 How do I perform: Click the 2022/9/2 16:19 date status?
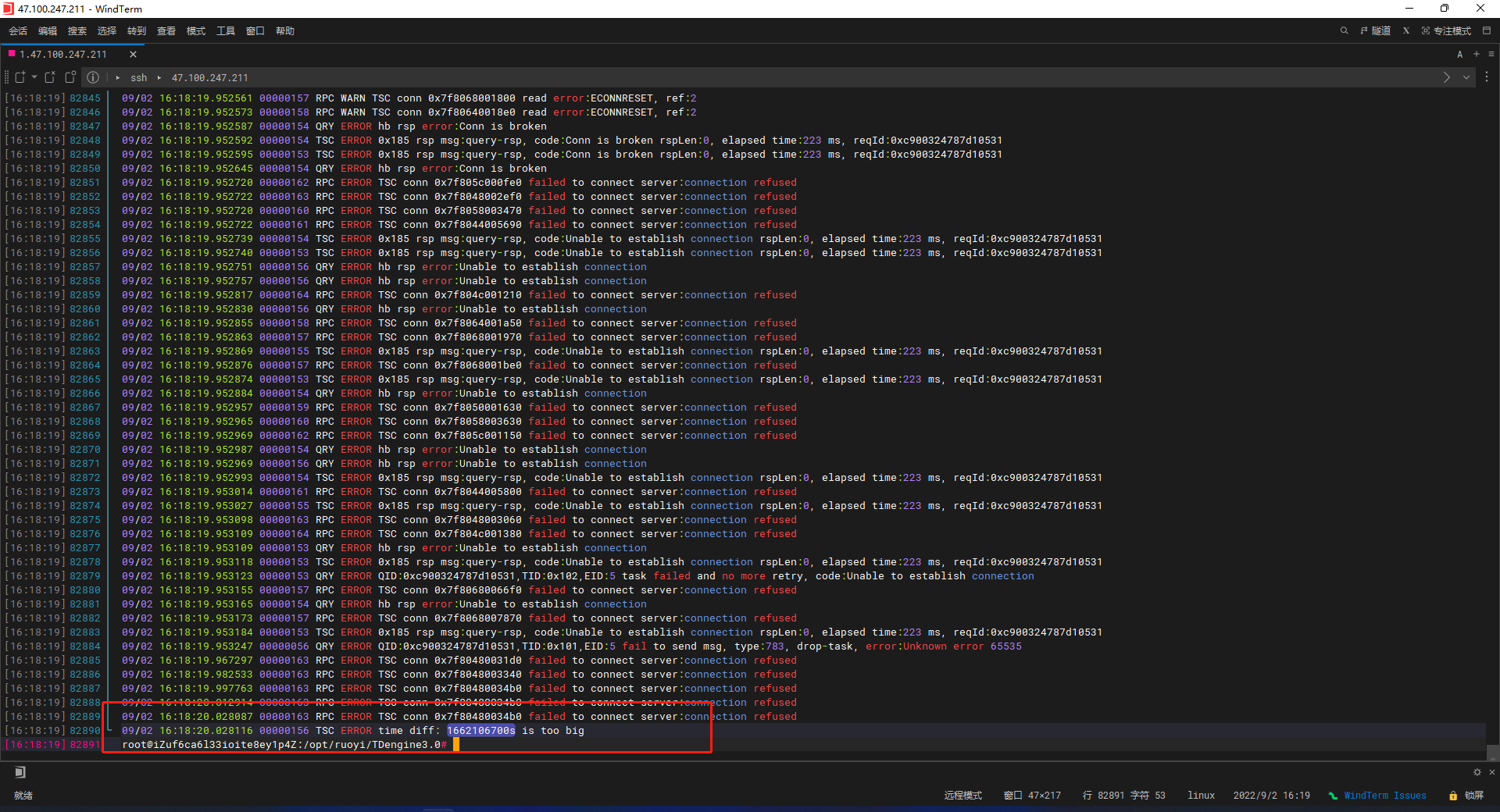1272,796
